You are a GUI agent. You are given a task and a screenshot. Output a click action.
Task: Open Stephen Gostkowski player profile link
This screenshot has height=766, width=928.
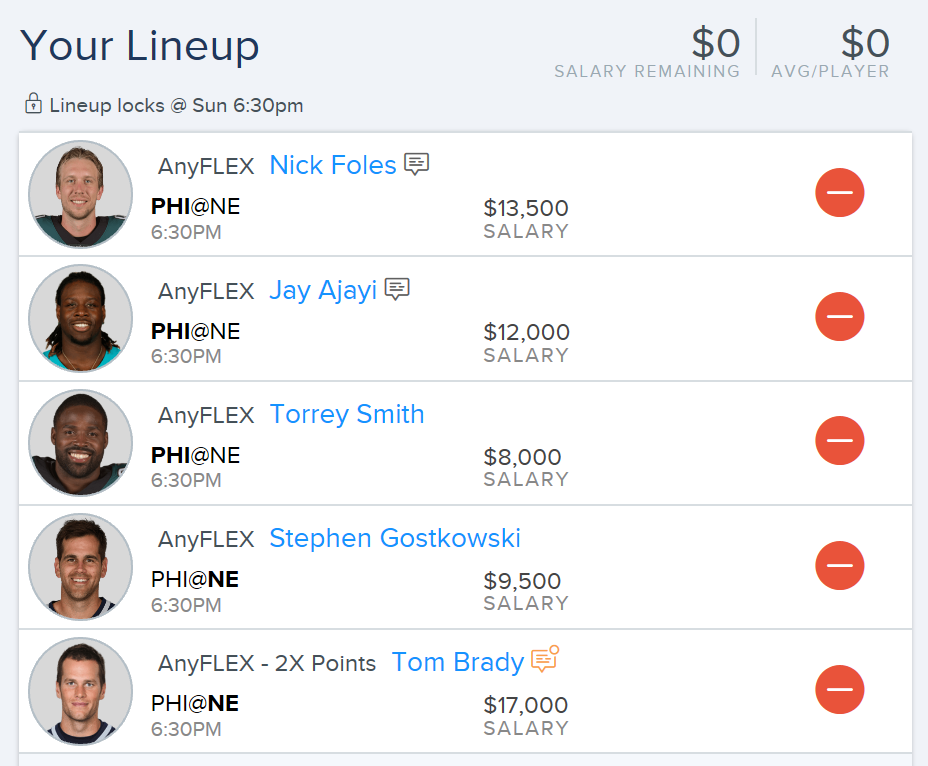coord(395,538)
